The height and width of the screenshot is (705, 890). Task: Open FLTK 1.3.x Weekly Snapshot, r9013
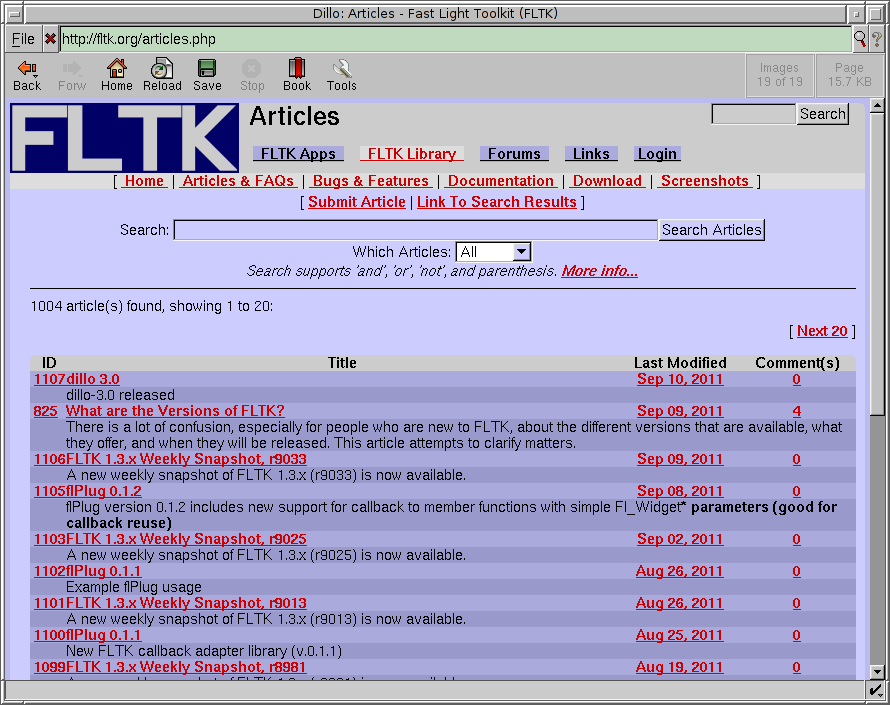tap(186, 603)
